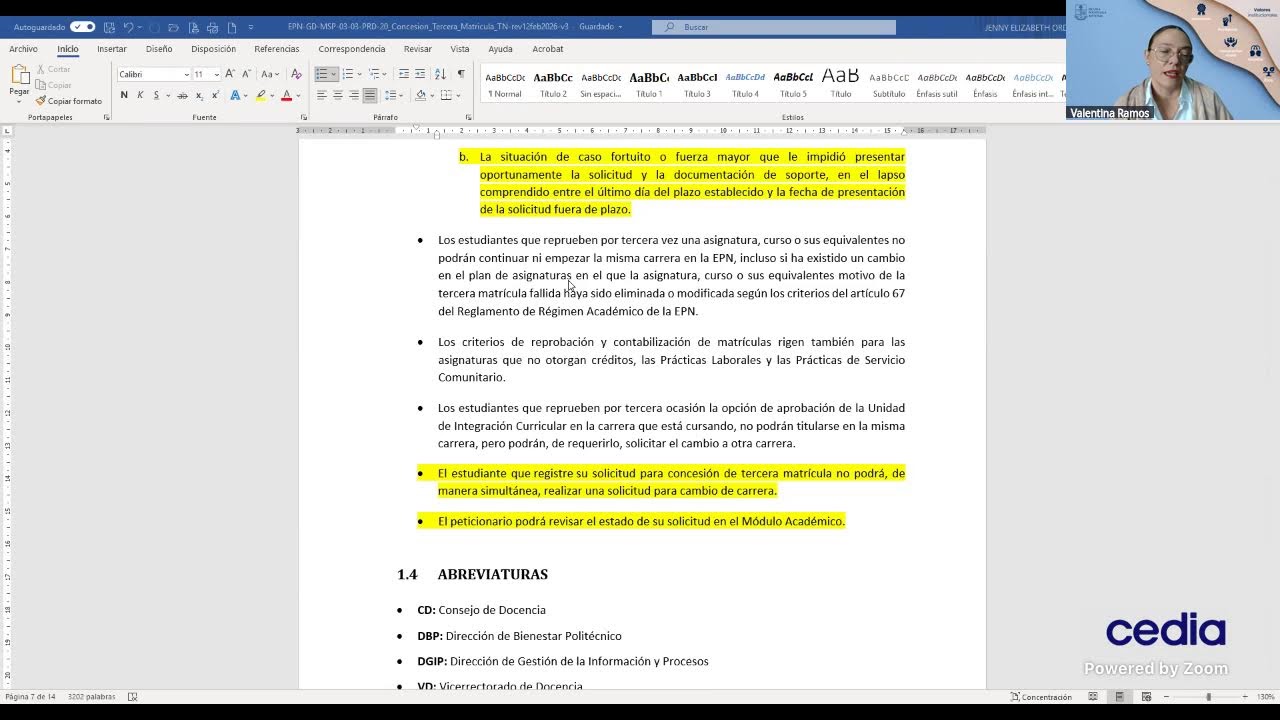Open the Párrafo dialog launcher
Image resolution: width=1280 pixels, height=720 pixels.
[468, 117]
